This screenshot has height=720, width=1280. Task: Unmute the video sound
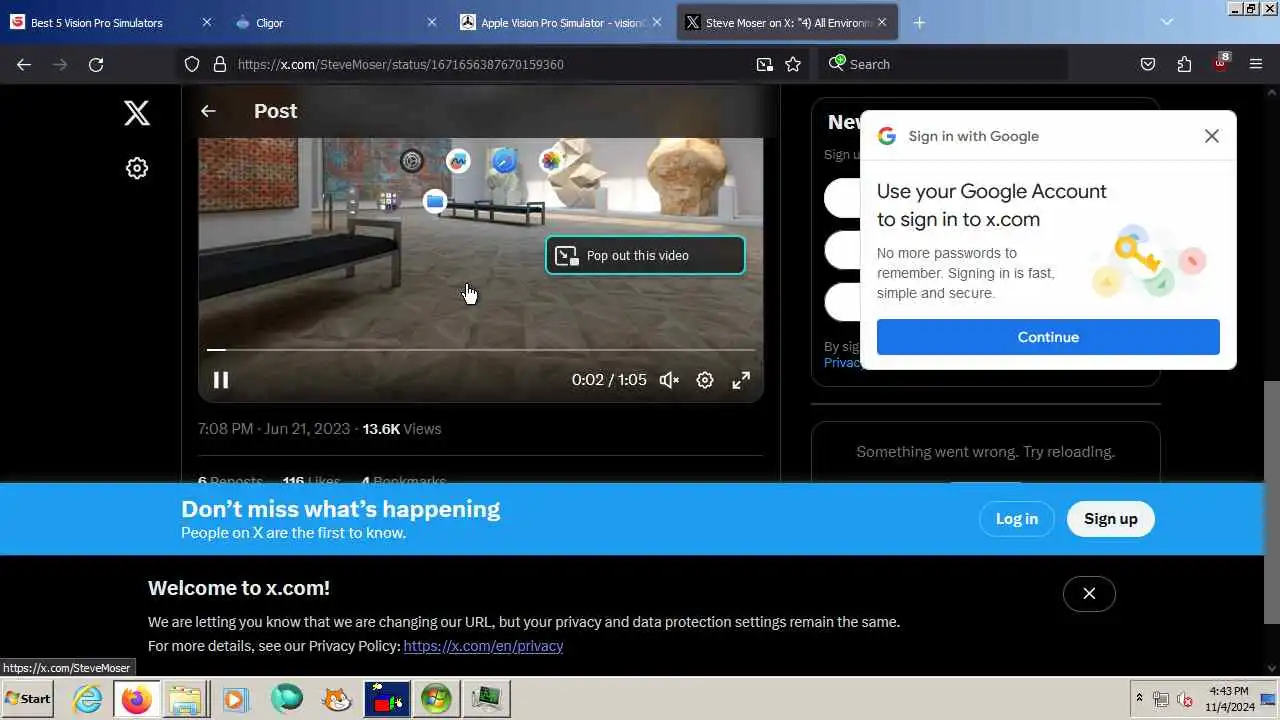(669, 380)
